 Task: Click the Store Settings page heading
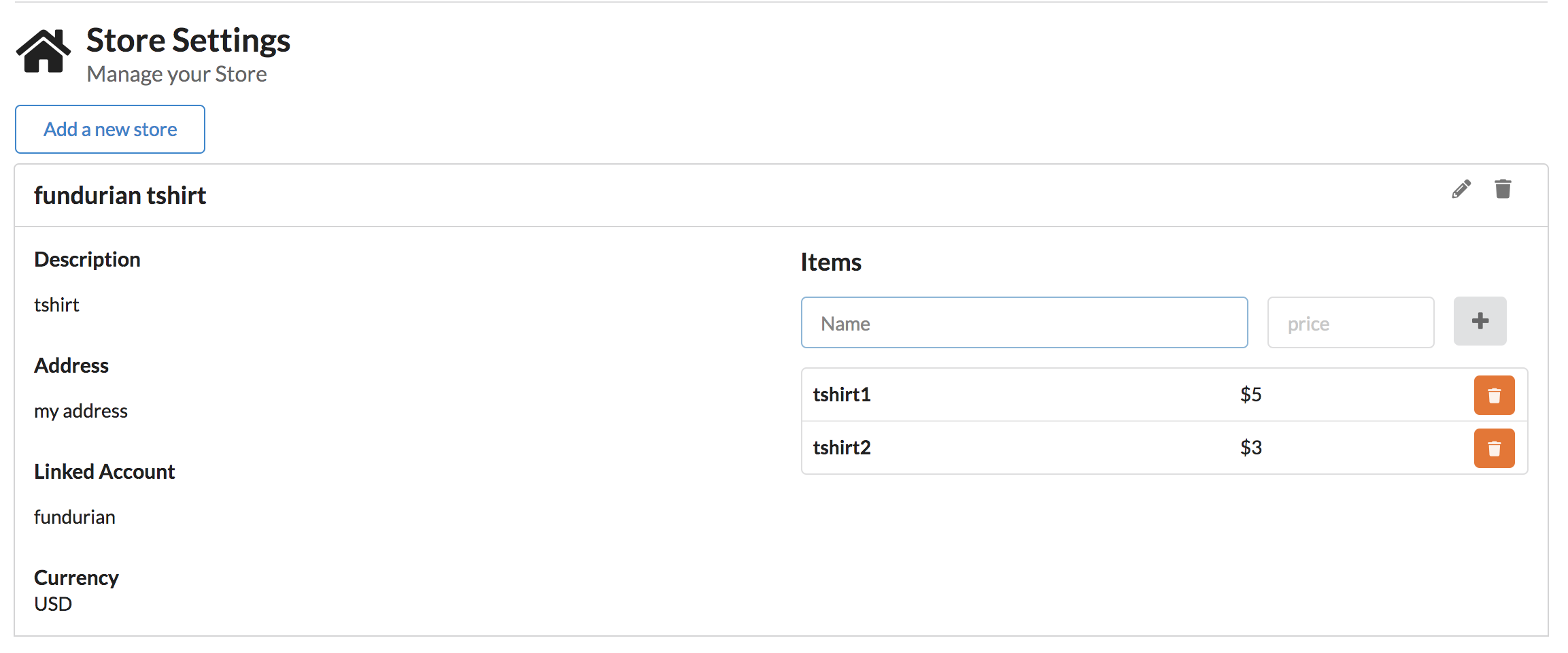tap(188, 41)
